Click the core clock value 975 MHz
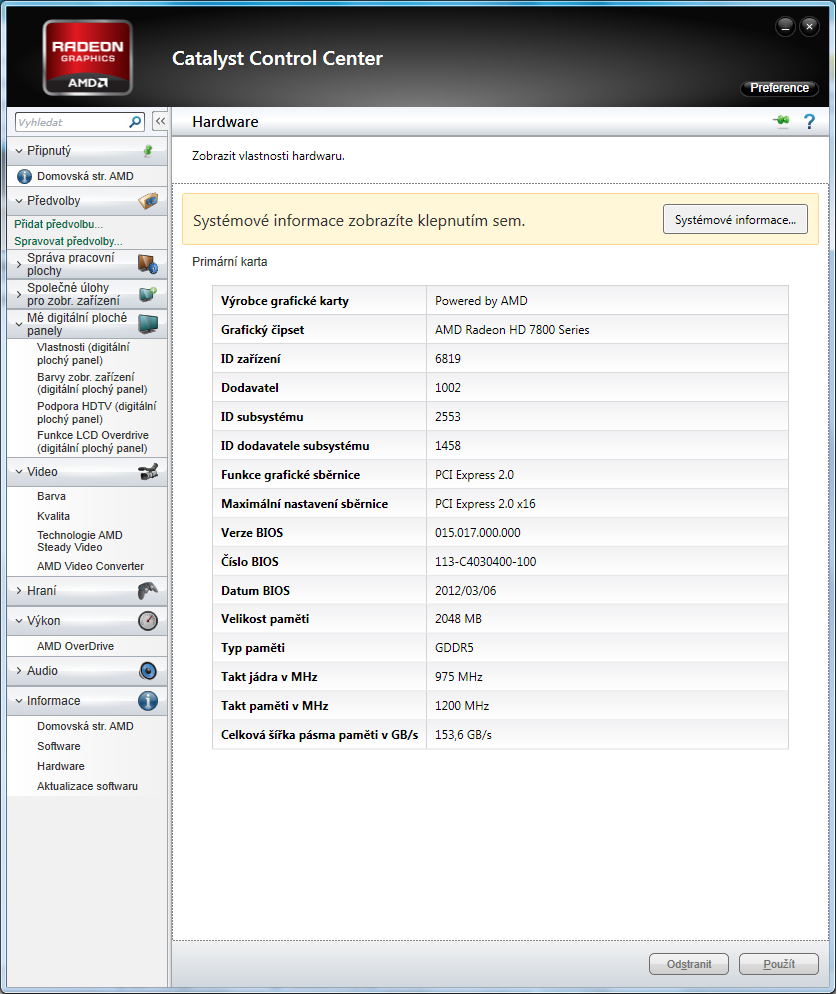837x994 pixels. coord(458,677)
